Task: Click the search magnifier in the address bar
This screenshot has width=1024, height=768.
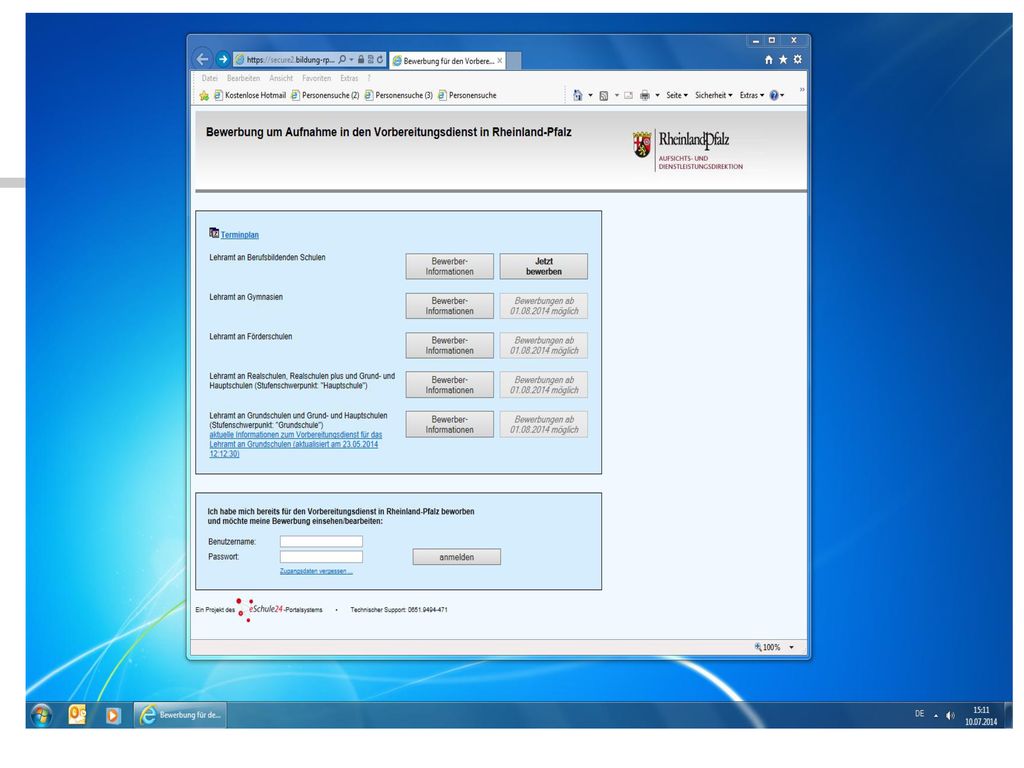Action: [342, 59]
